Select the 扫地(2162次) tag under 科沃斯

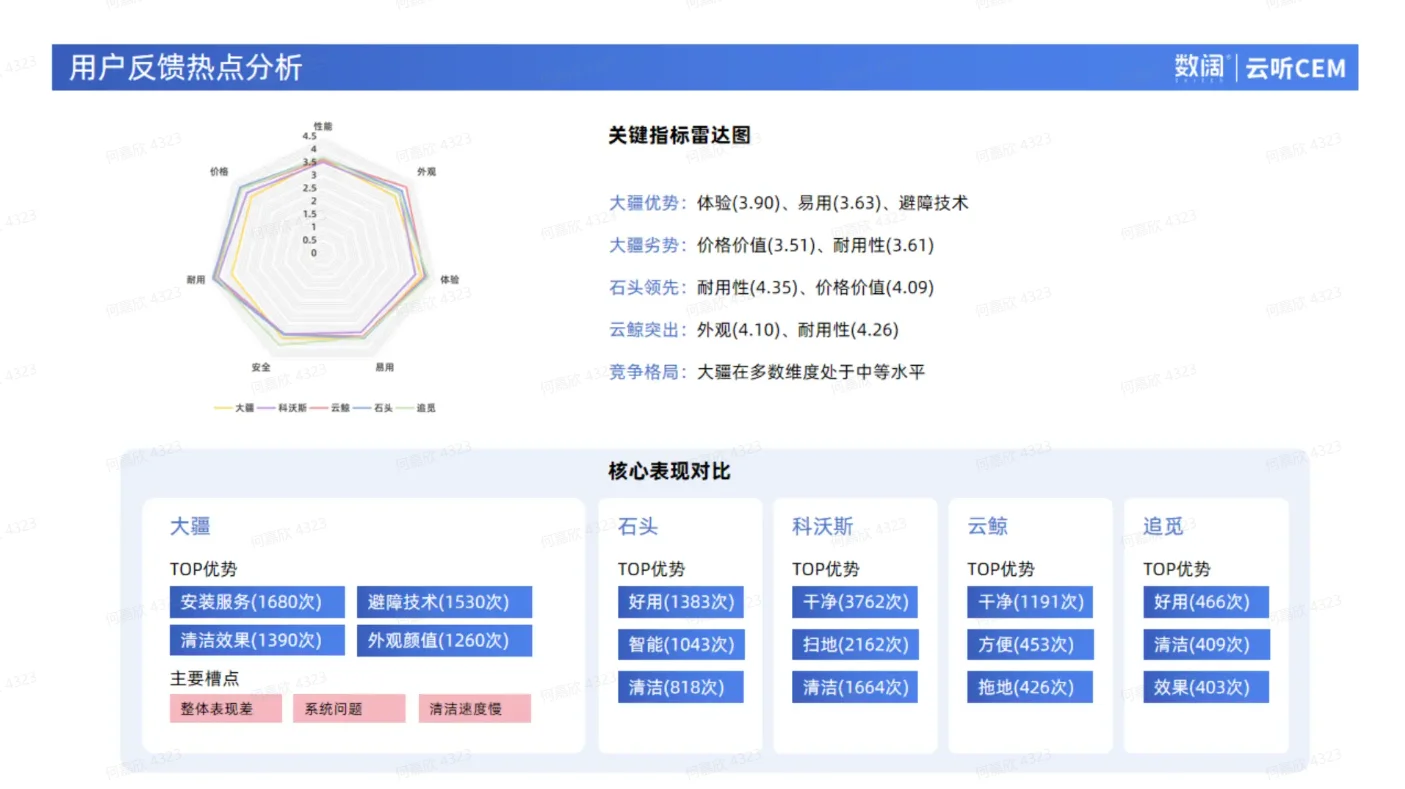coord(855,644)
